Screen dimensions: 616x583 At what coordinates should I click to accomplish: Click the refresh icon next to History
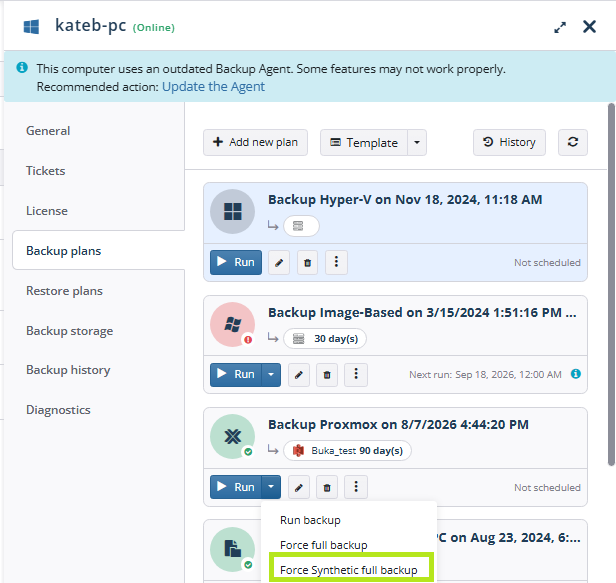[573, 142]
